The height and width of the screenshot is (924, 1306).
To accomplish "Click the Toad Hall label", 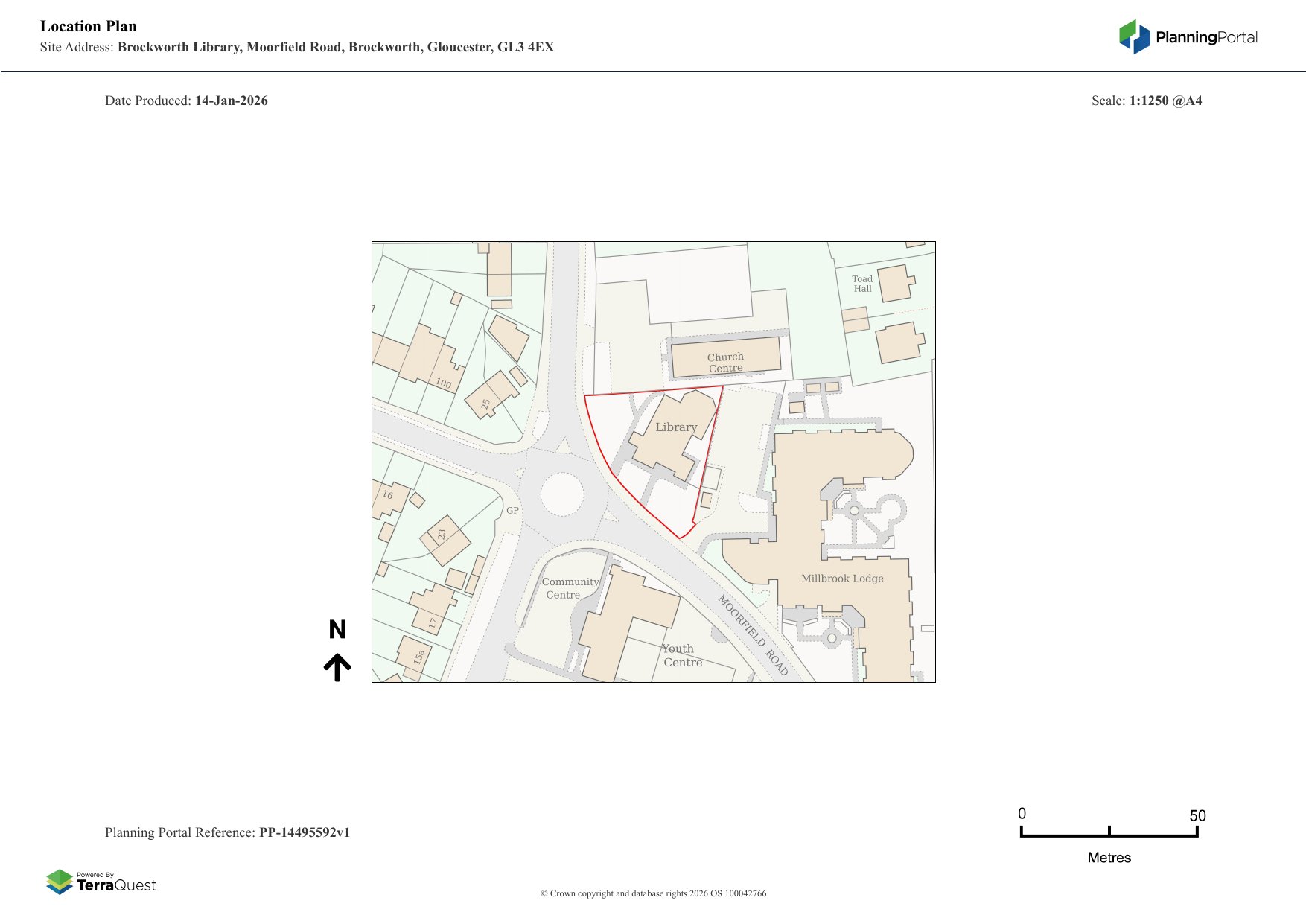I will click(x=862, y=284).
